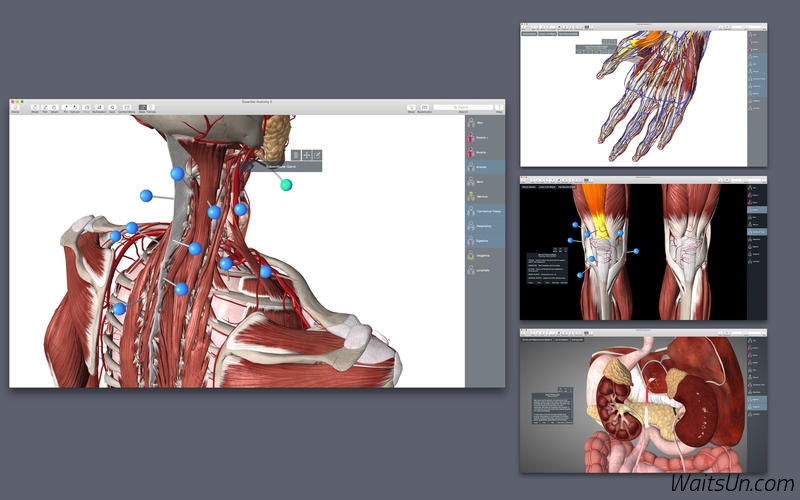800x500 pixels.
Task: Toggle the Skin layer at sidebar top
Action: pos(485,123)
